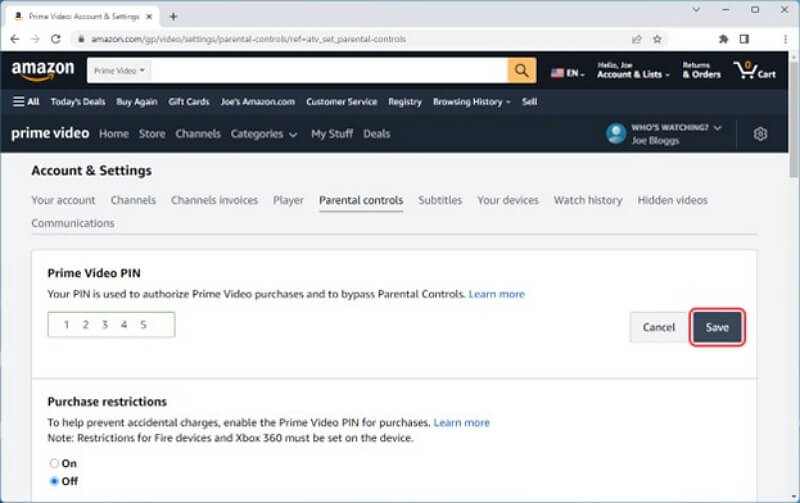Click the share page icon in address bar
Viewport: 800px width, 503px height.
coord(636,39)
